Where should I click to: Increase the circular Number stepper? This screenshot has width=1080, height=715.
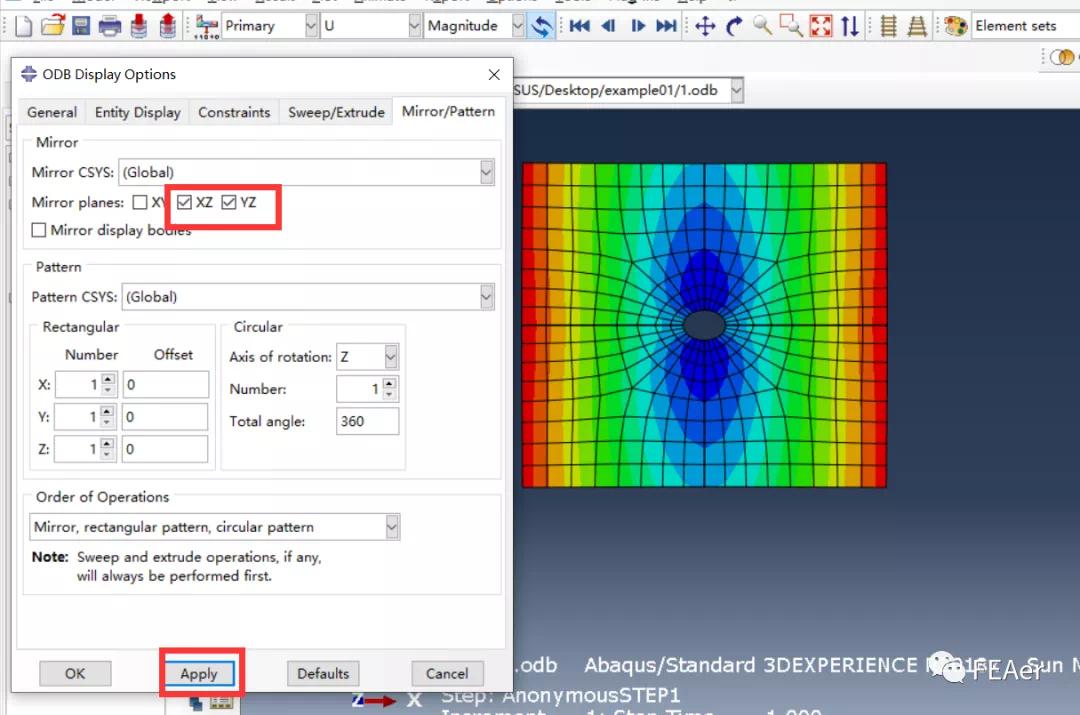(389, 384)
